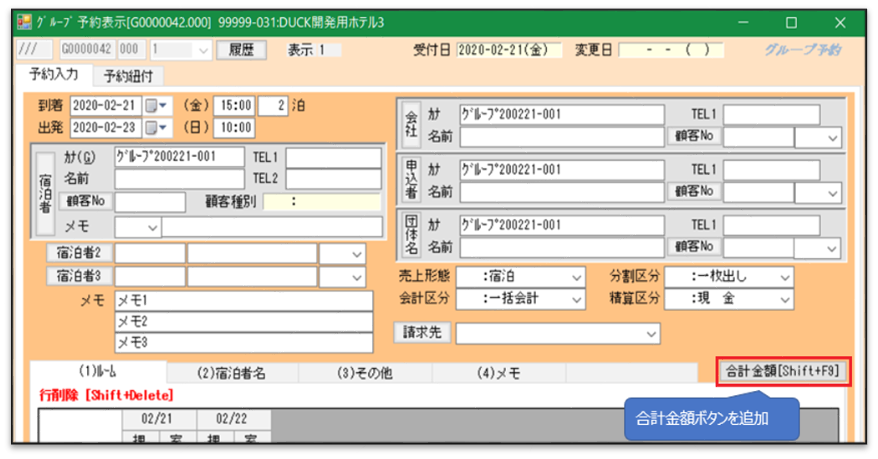Click the 変更日 date field

pos(671,50)
